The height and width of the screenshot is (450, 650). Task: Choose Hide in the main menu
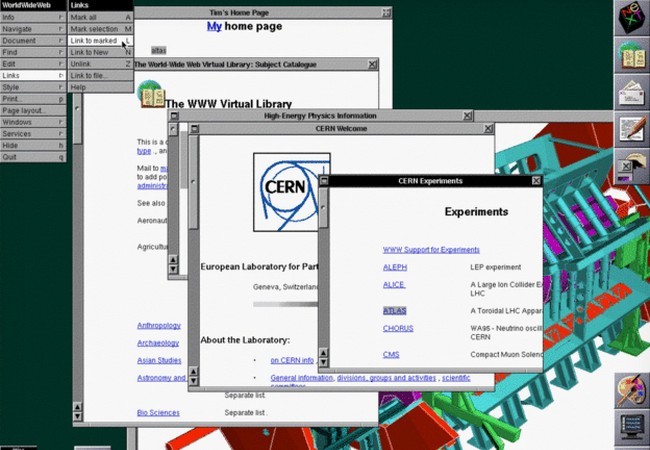click(x=33, y=145)
